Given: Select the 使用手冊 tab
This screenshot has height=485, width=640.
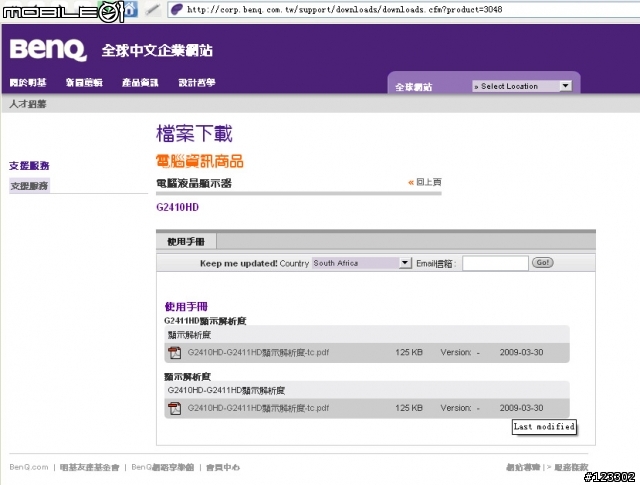Looking at the screenshot, I should coord(186,242).
